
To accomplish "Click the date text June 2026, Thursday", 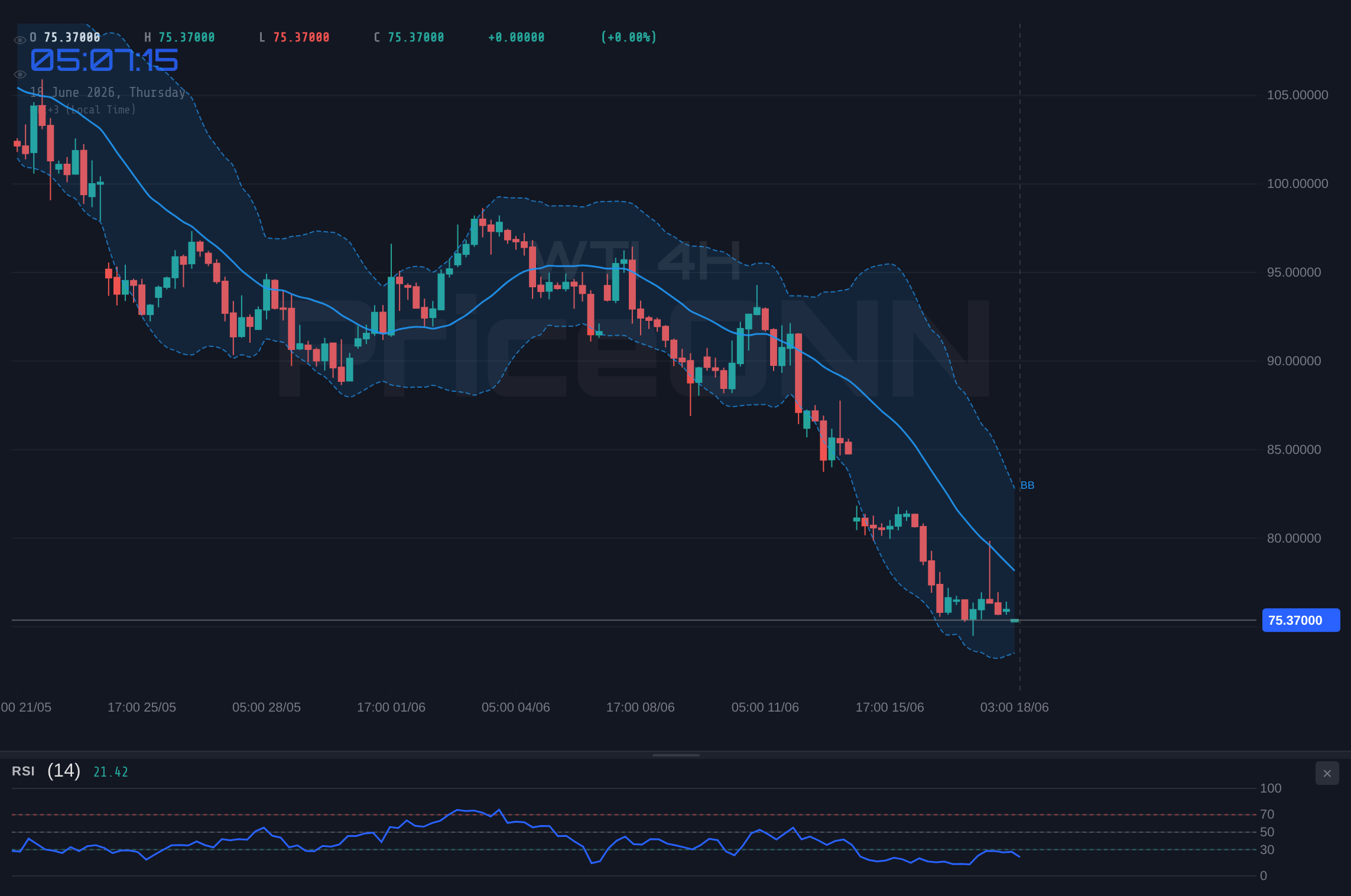I will 119,93.
